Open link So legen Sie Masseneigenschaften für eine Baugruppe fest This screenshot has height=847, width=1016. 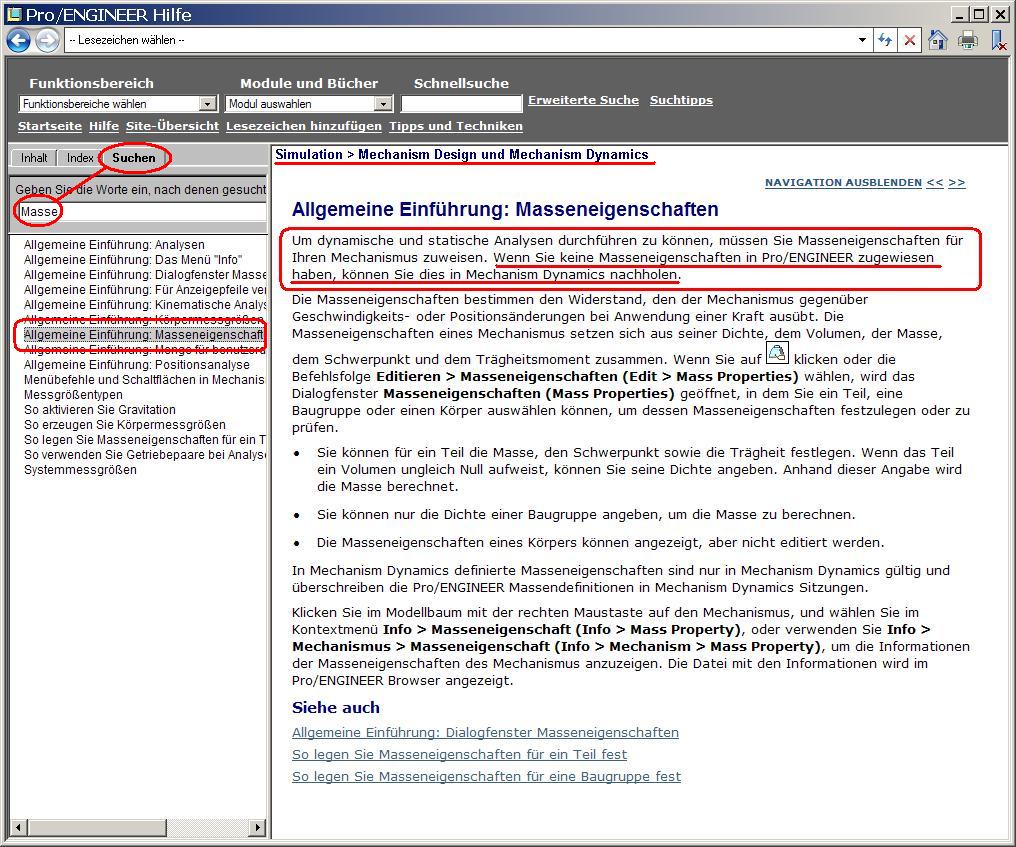pos(487,776)
